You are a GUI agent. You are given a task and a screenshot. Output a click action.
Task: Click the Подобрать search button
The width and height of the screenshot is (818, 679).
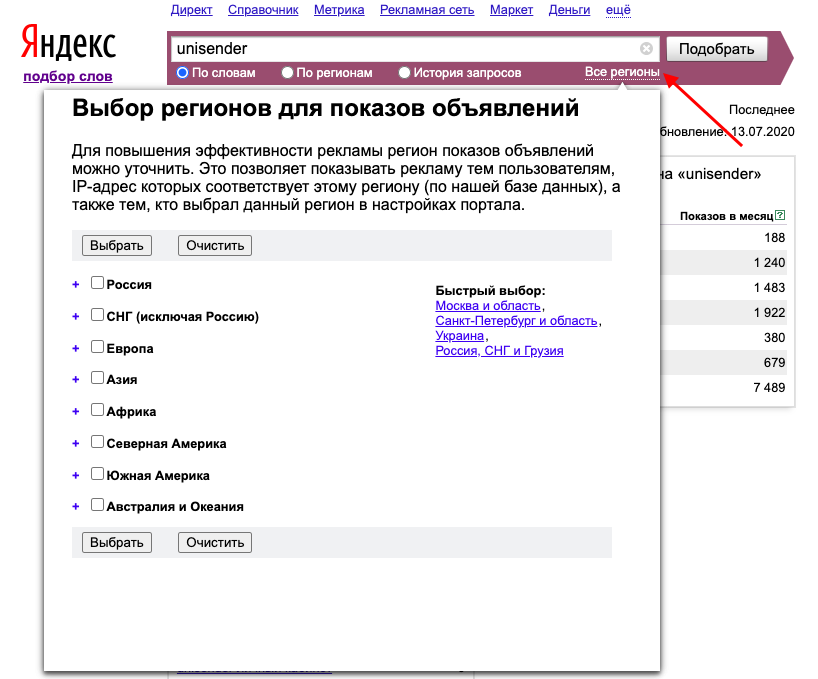click(717, 49)
